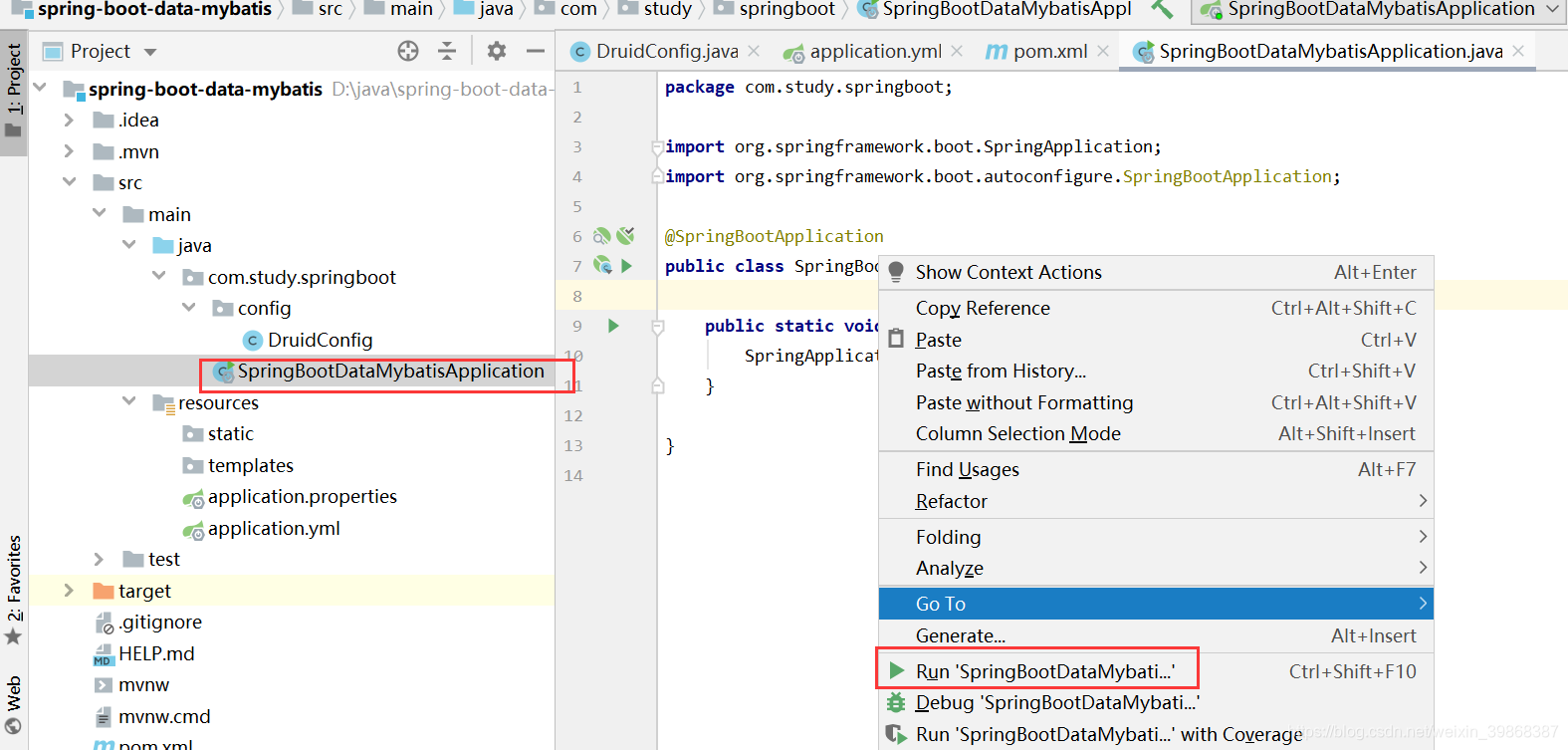The image size is (1568, 750).
Task: Hide the Project panel with minus icon
Action: [x=536, y=51]
